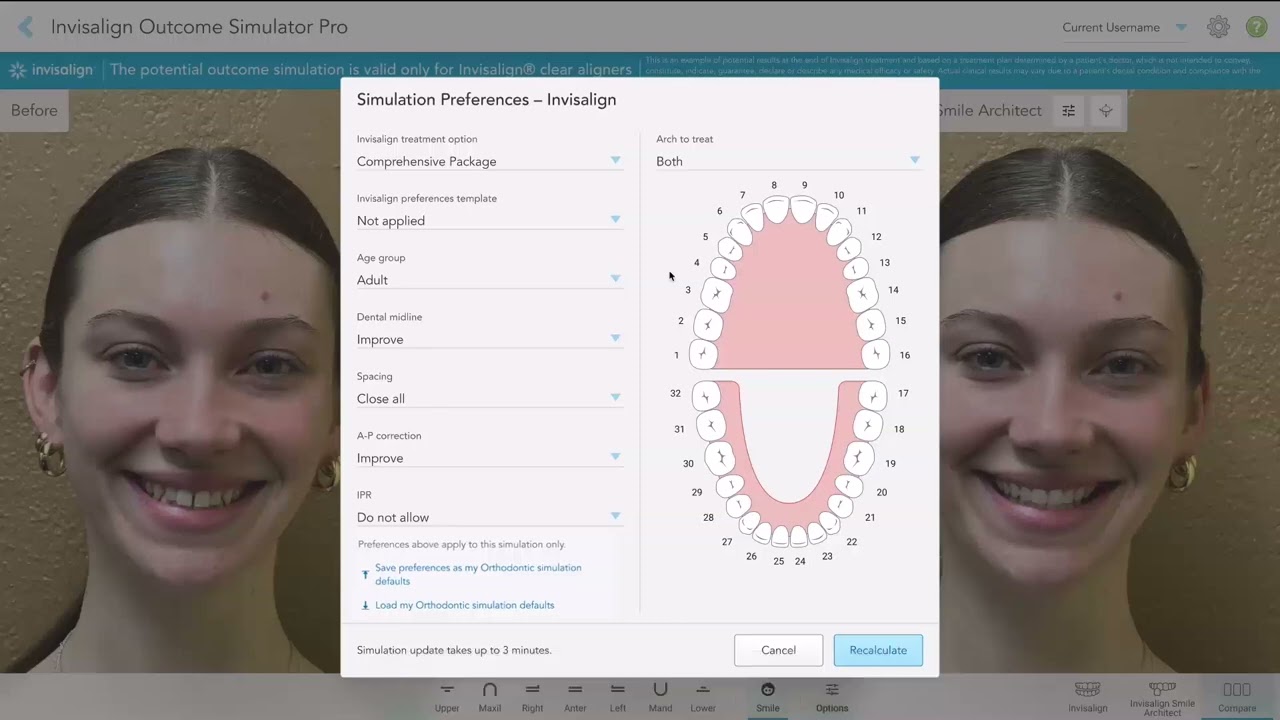Click Cancel button
This screenshot has width=1280, height=720.
pos(778,650)
